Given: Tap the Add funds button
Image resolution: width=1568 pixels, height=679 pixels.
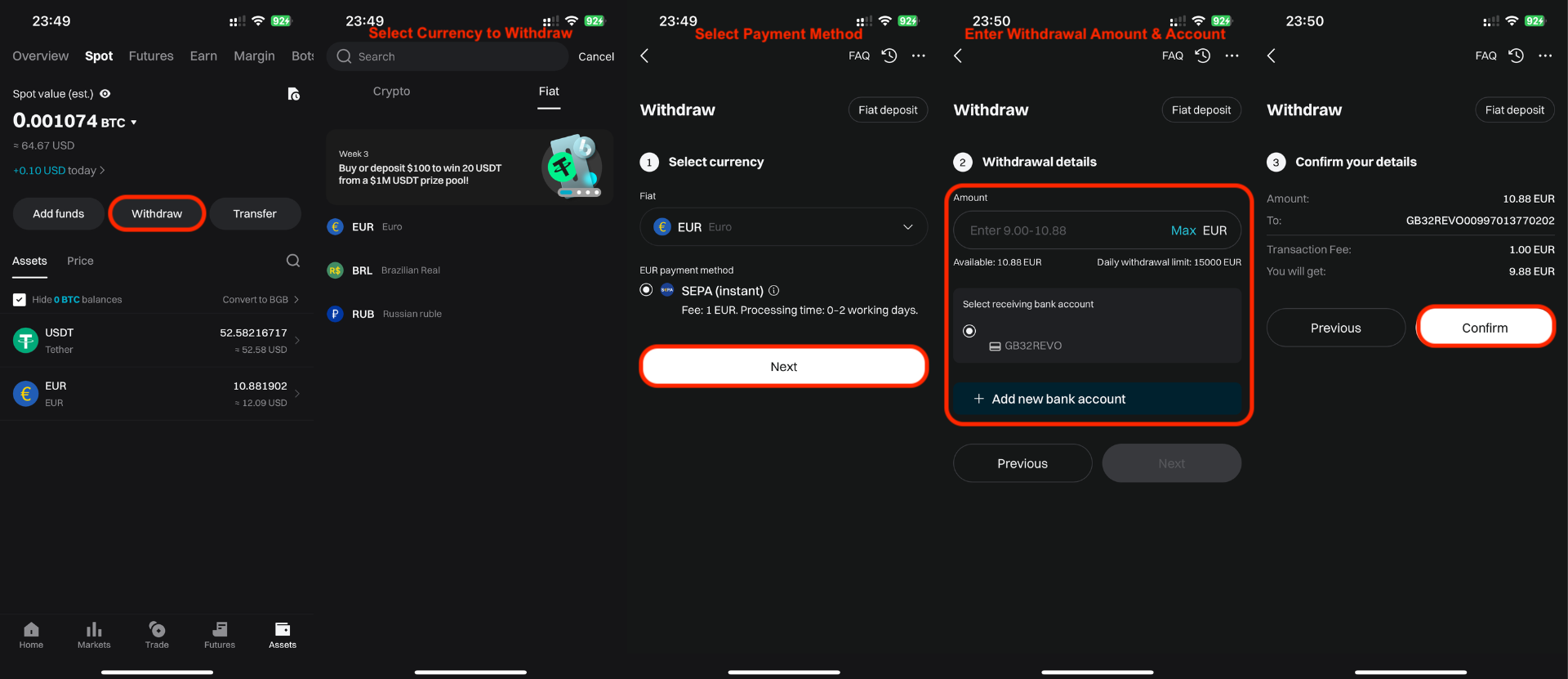Looking at the screenshot, I should pyautogui.click(x=59, y=214).
